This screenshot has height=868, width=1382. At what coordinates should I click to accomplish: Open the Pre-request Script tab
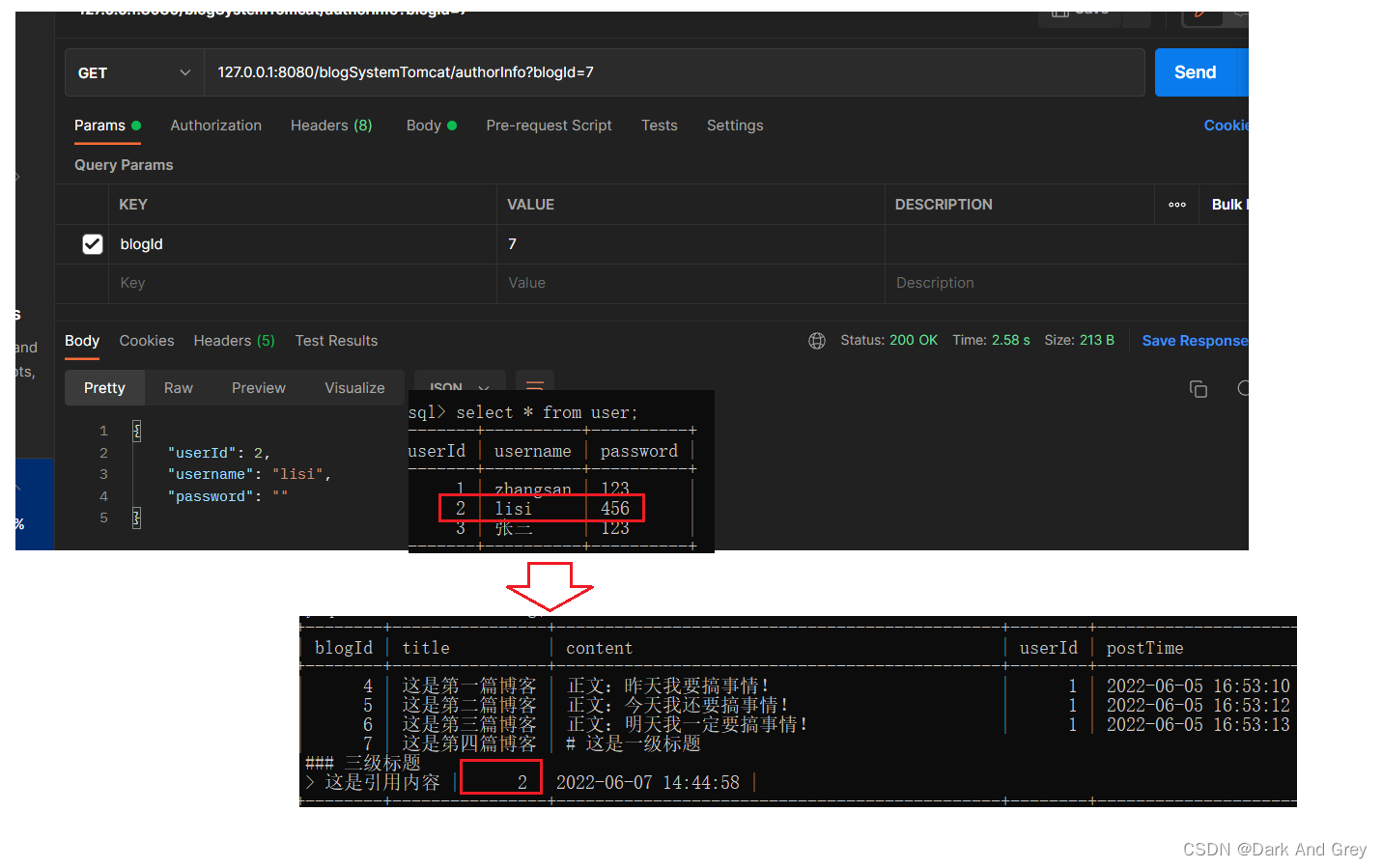tap(549, 126)
